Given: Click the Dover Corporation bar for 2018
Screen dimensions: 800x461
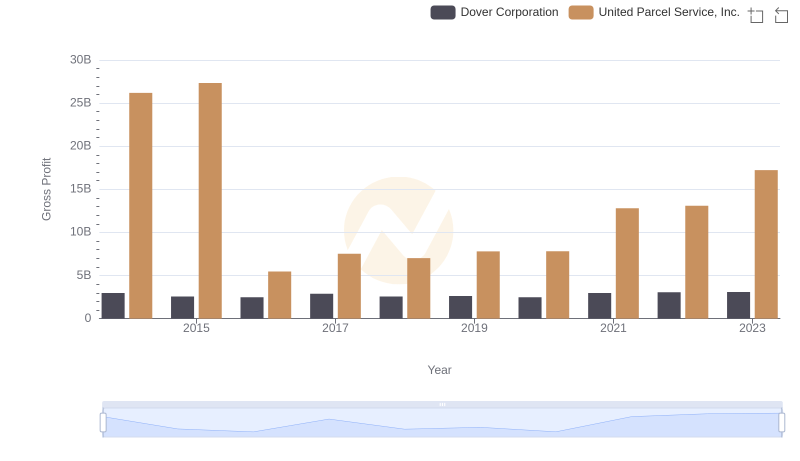Looking at the screenshot, I should point(391,308).
